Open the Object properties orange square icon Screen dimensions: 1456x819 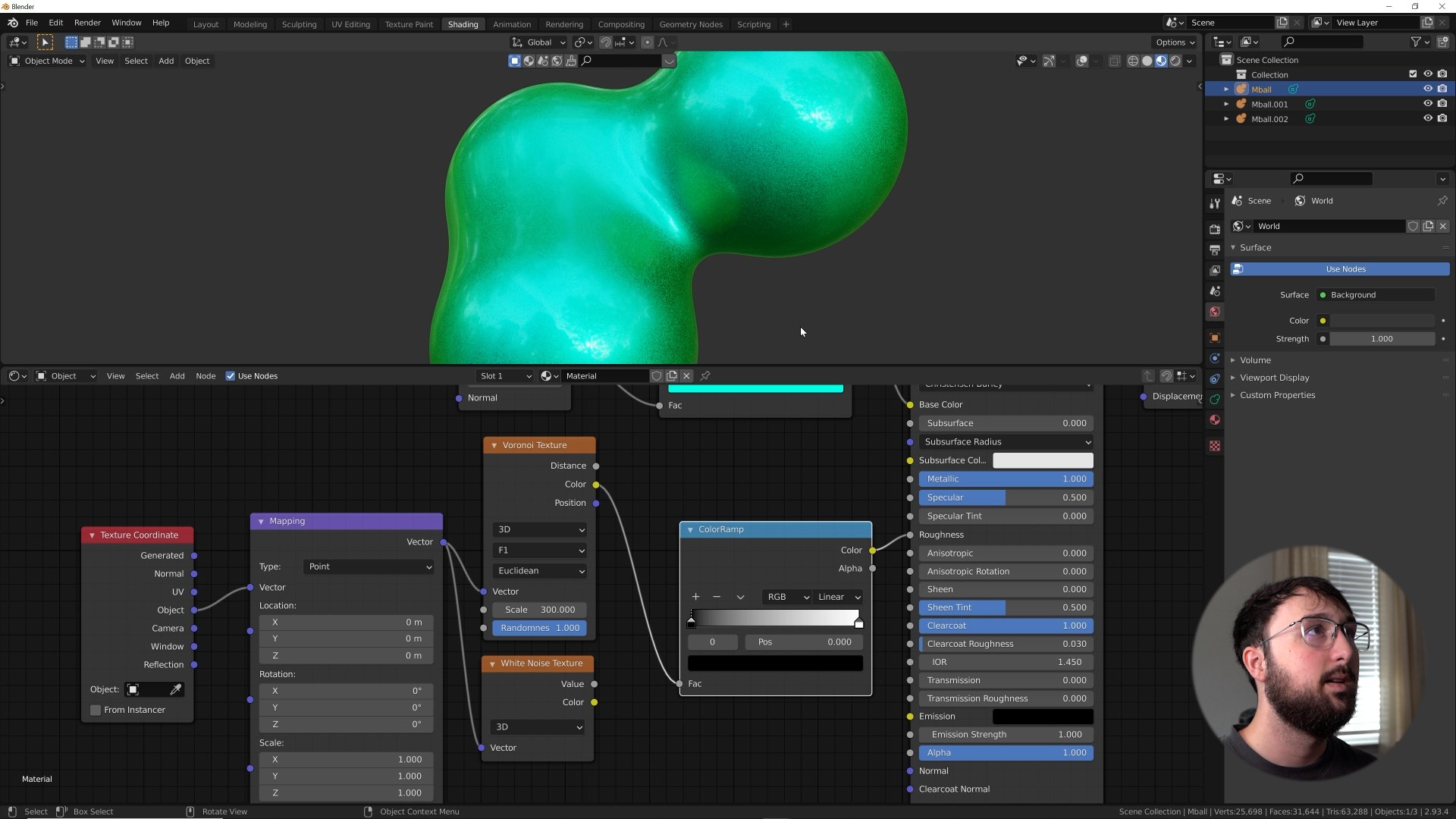pyautogui.click(x=1215, y=337)
